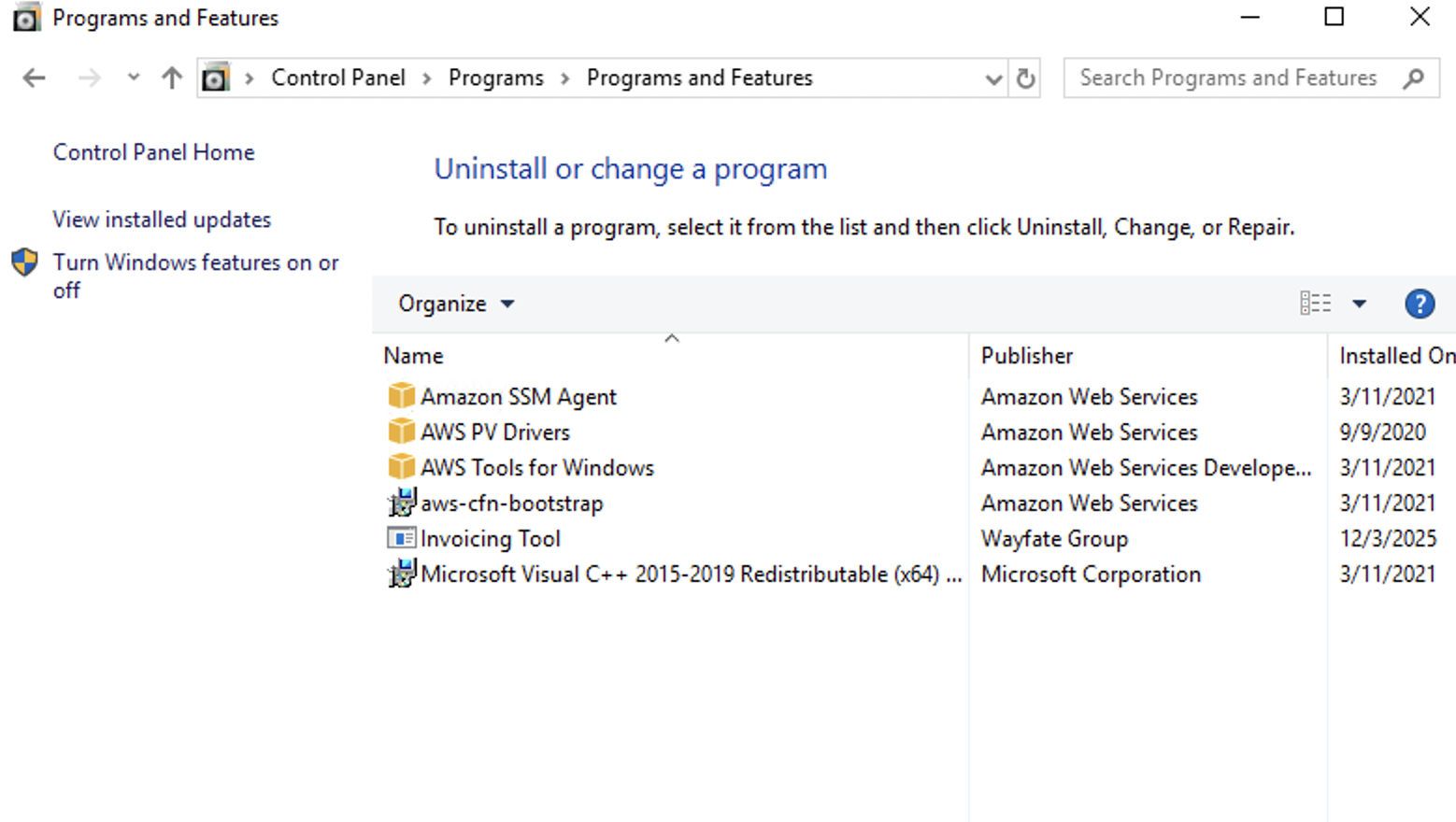Sort the list by Publisher column
1456x822 pixels.
click(1026, 356)
